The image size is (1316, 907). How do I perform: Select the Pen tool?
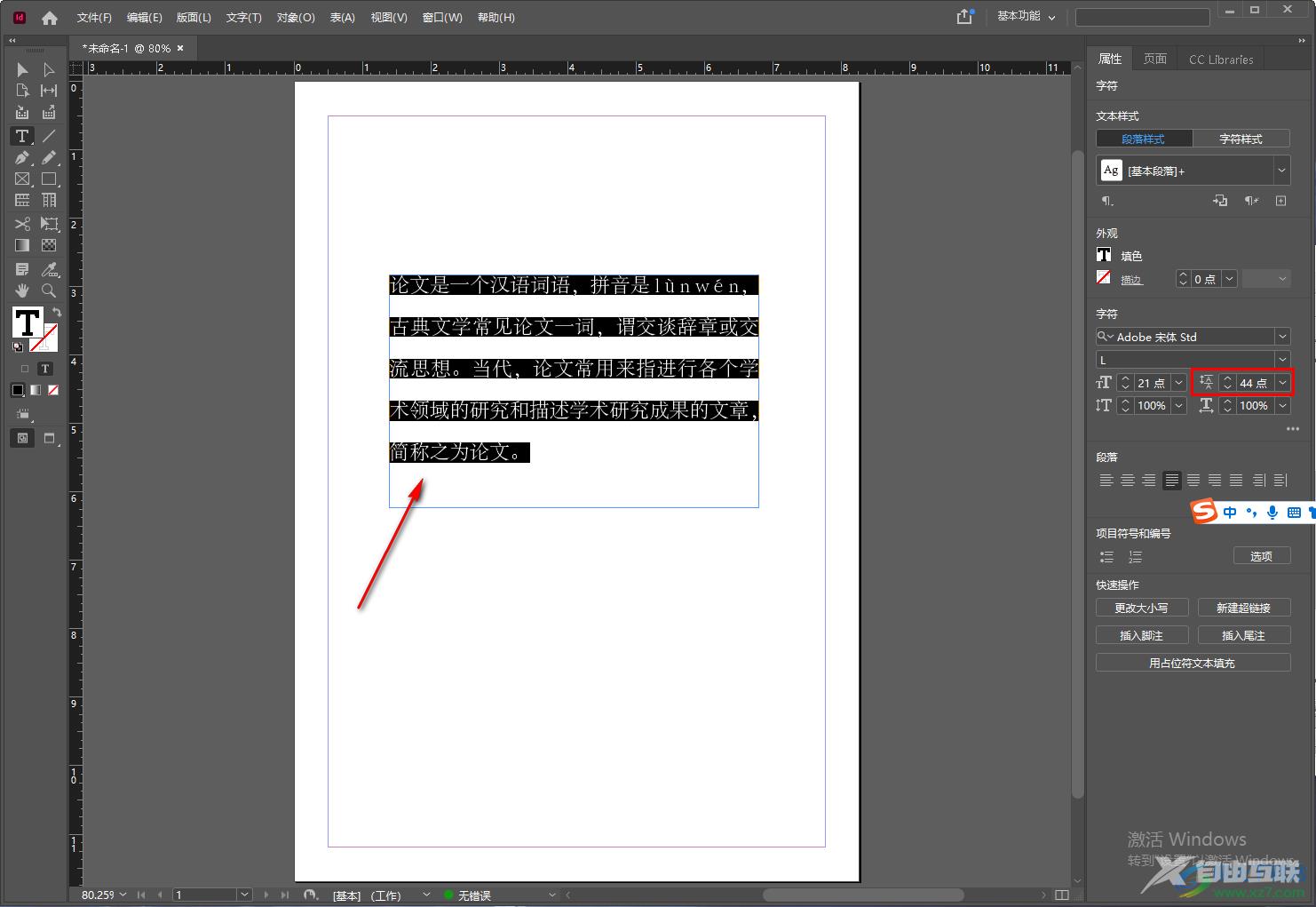(x=22, y=158)
